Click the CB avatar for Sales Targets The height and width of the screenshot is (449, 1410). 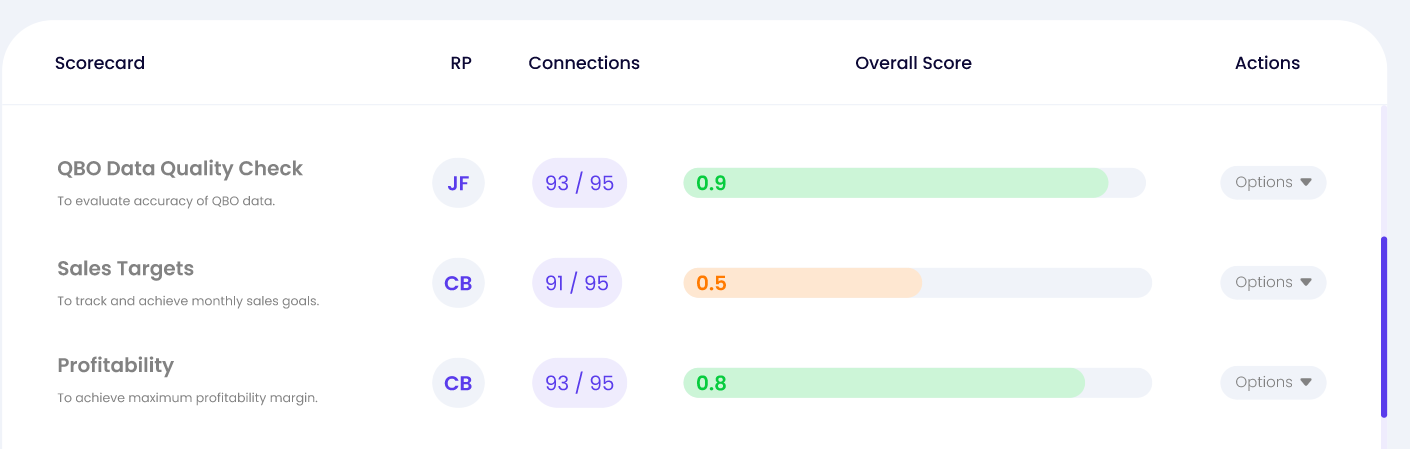[x=458, y=283]
